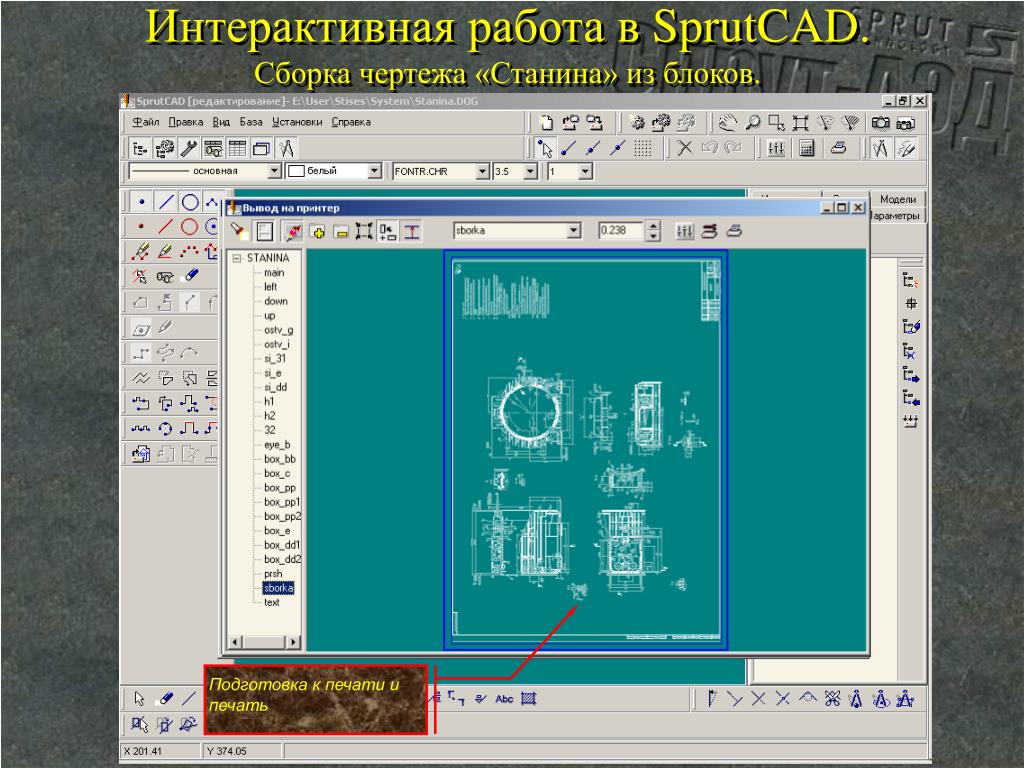Viewport: 1024px width, 768px height.
Task: Select the main tree item
Action: (x=274, y=272)
